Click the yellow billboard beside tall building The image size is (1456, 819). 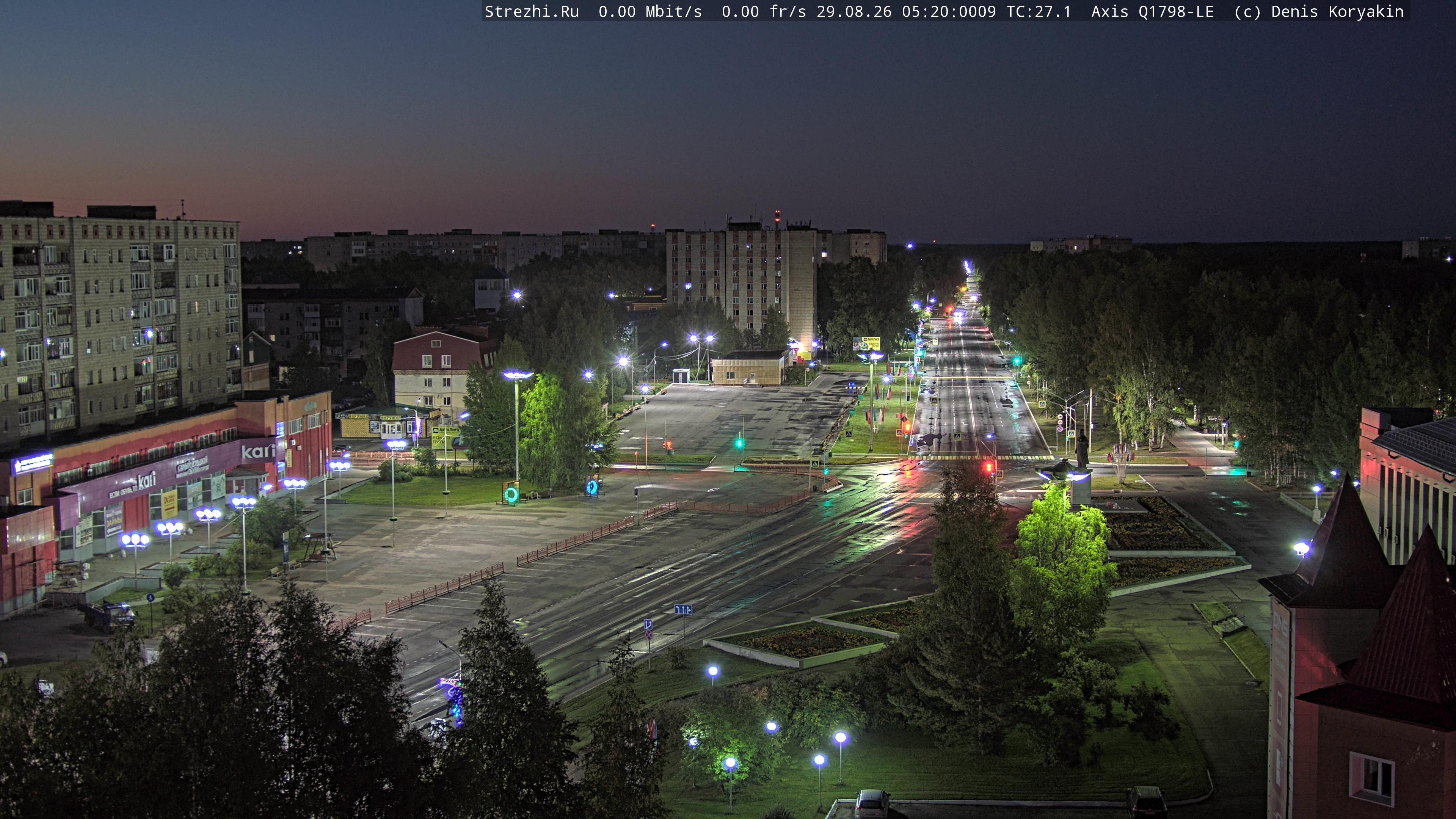tap(866, 343)
